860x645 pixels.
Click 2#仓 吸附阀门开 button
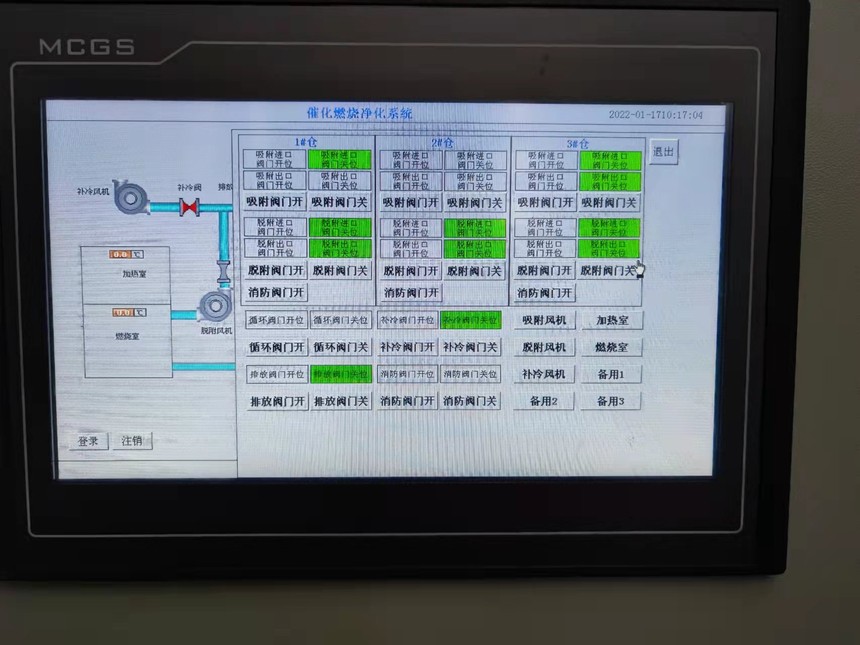point(410,203)
